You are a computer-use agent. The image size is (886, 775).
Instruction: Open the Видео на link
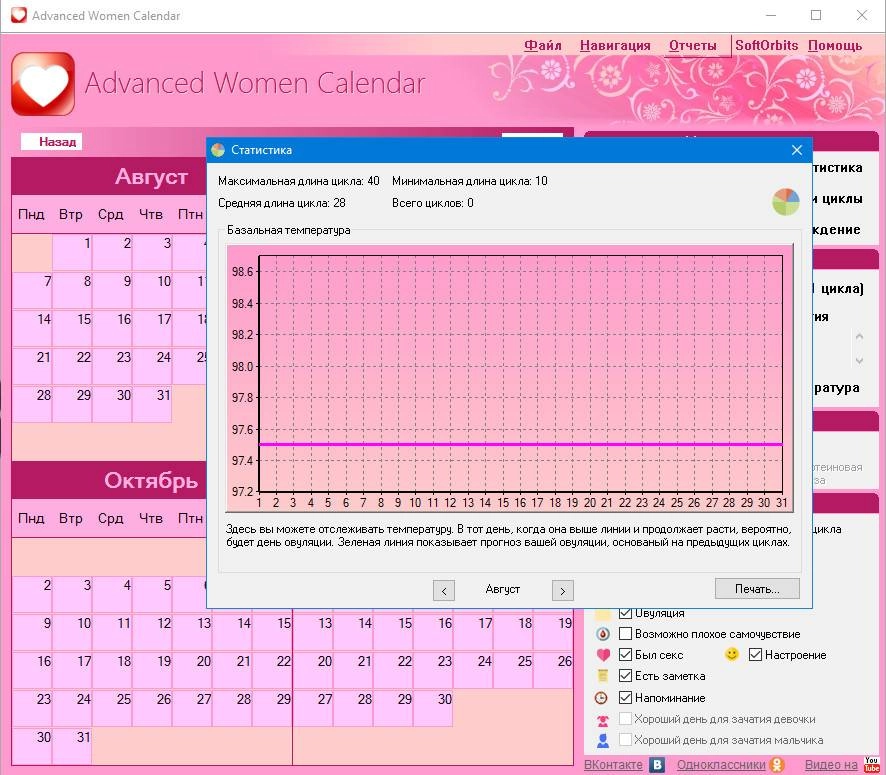(x=831, y=764)
